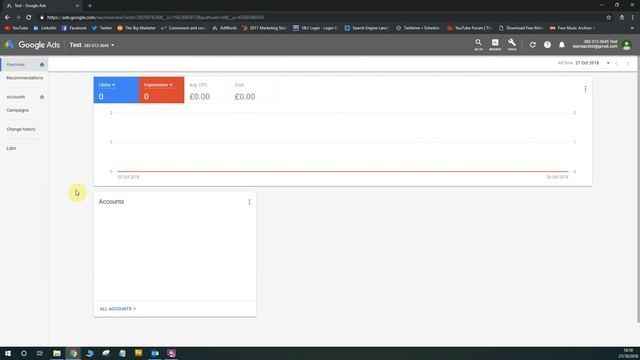The image size is (640, 360).
Task: Open Chrome's three-dot menu
Action: click(633, 18)
